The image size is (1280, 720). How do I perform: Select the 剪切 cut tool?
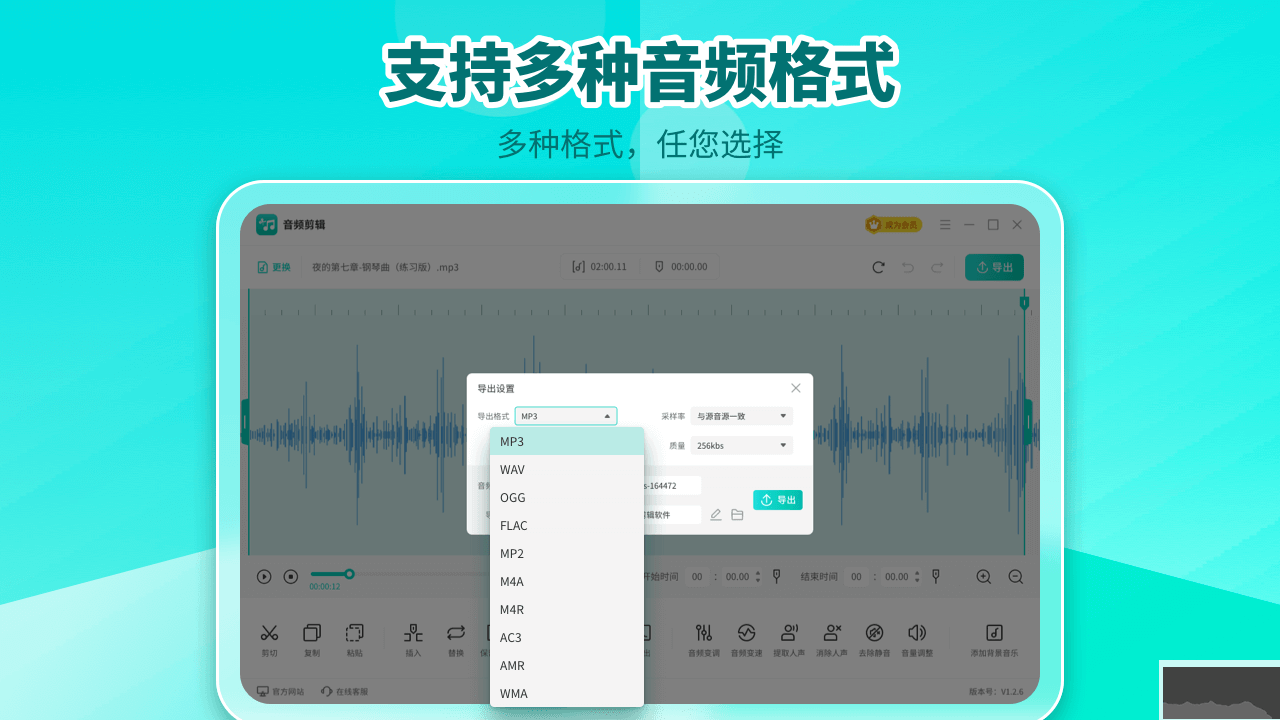click(269, 640)
